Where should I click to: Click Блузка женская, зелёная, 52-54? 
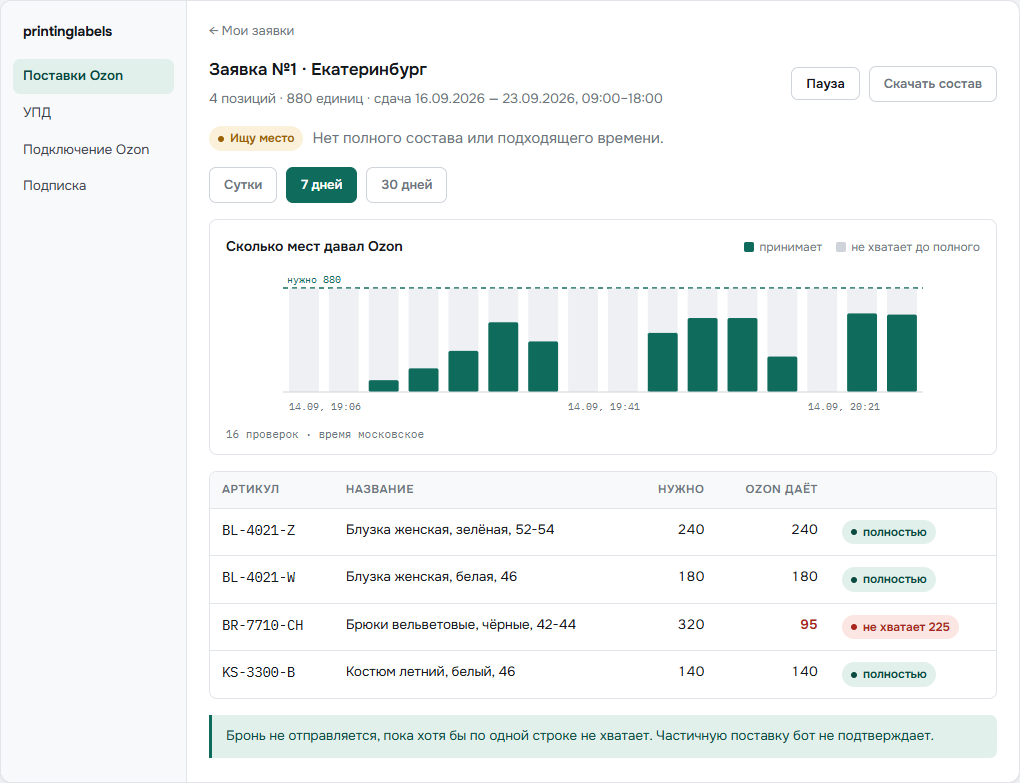[x=450, y=529]
